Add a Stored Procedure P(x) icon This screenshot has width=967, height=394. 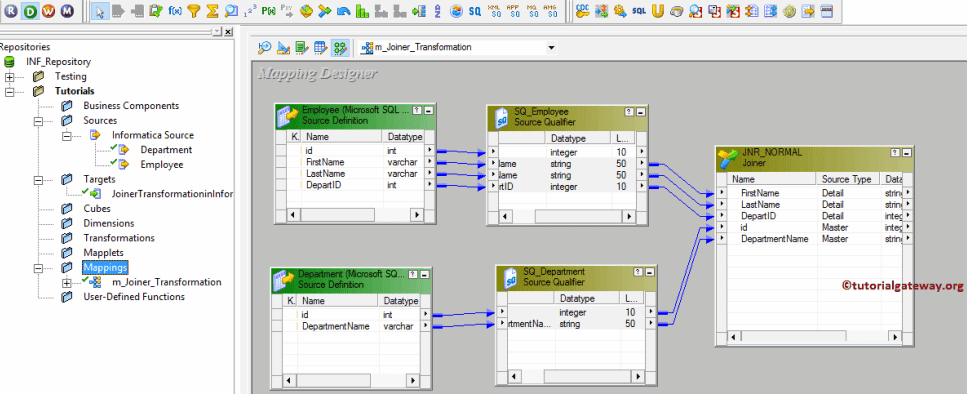pyautogui.click(x=268, y=10)
